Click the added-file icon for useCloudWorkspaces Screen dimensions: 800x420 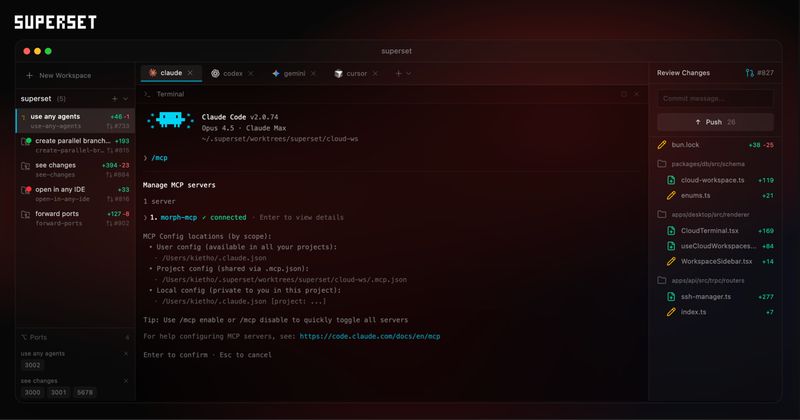671,246
